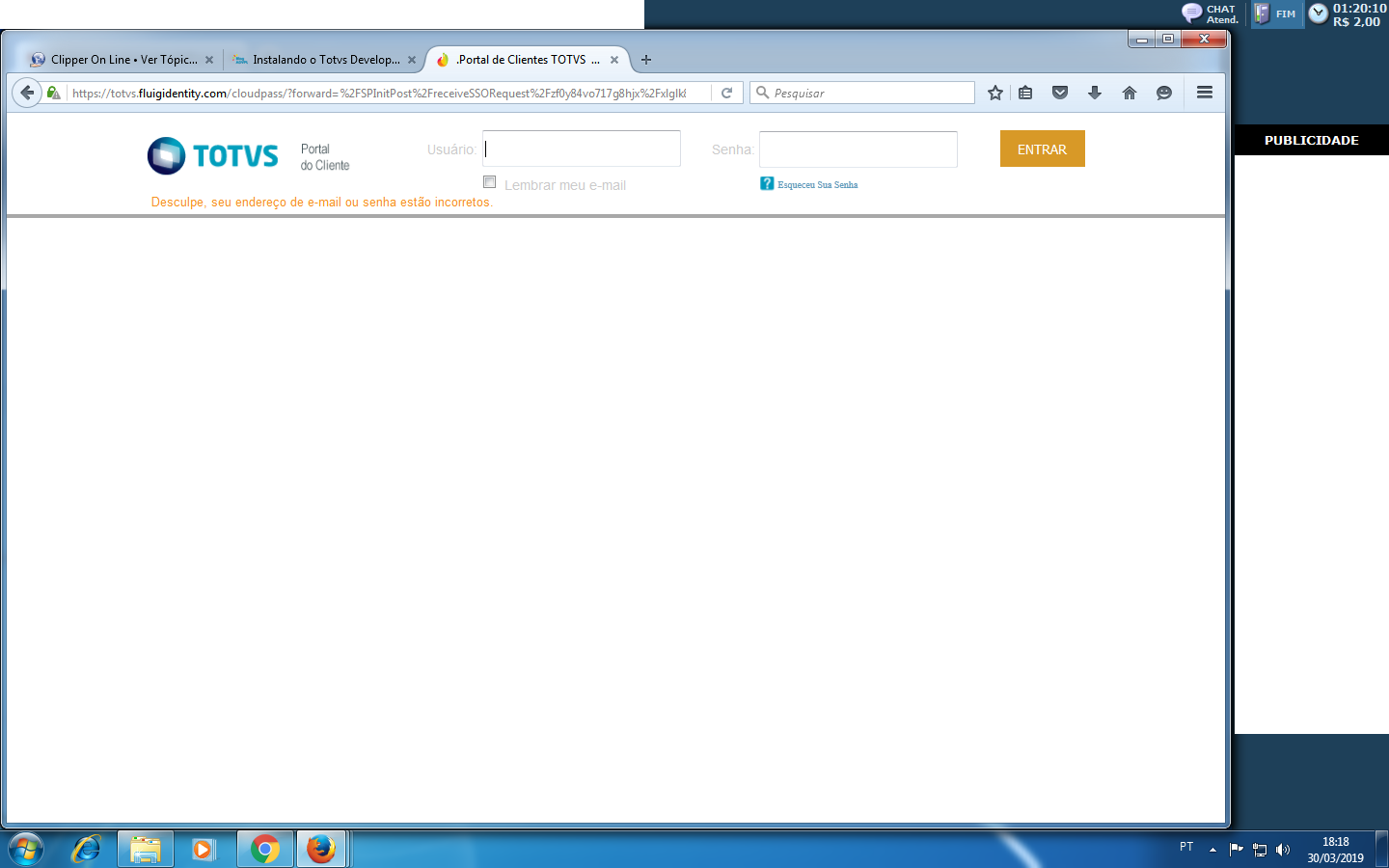The width and height of the screenshot is (1389, 868).
Task: Launch Internet Explorer from the taskbar
Action: tap(87, 850)
